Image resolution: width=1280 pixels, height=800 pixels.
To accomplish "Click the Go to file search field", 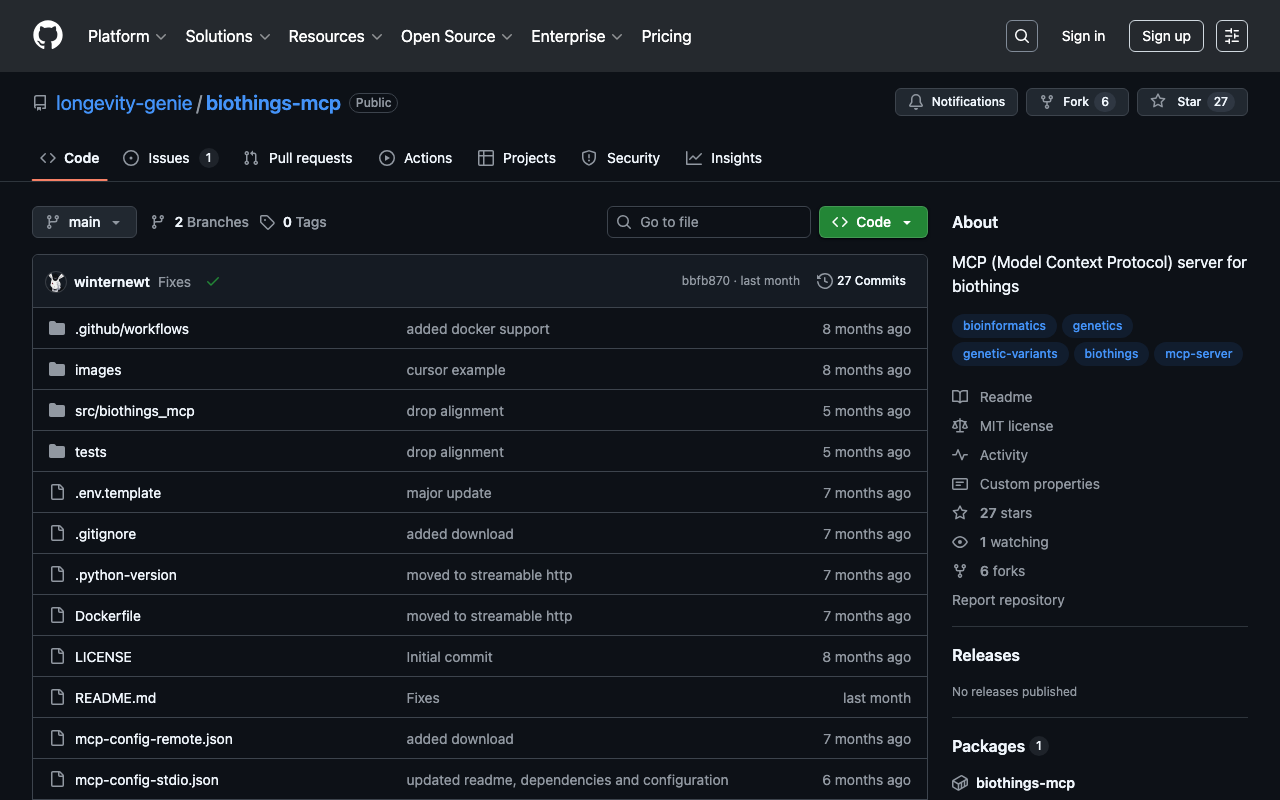I will (x=709, y=222).
